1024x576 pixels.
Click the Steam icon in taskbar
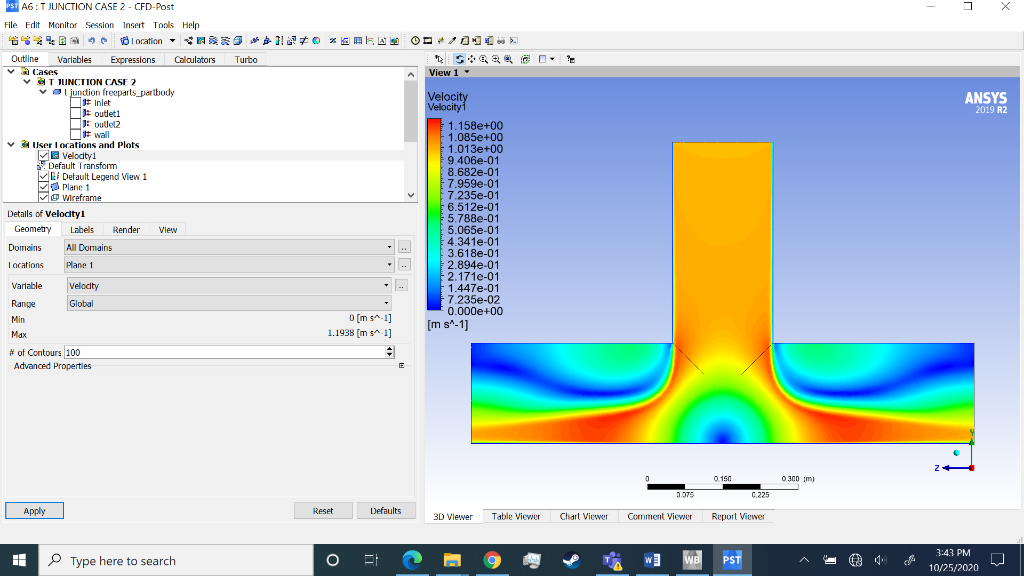(x=571, y=561)
